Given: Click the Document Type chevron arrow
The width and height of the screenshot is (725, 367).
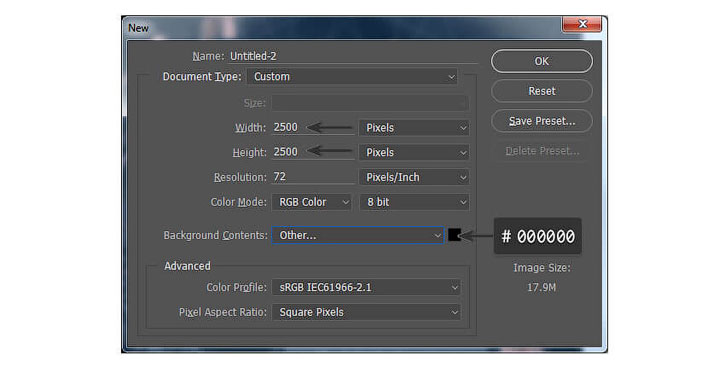Looking at the screenshot, I should coord(451,77).
